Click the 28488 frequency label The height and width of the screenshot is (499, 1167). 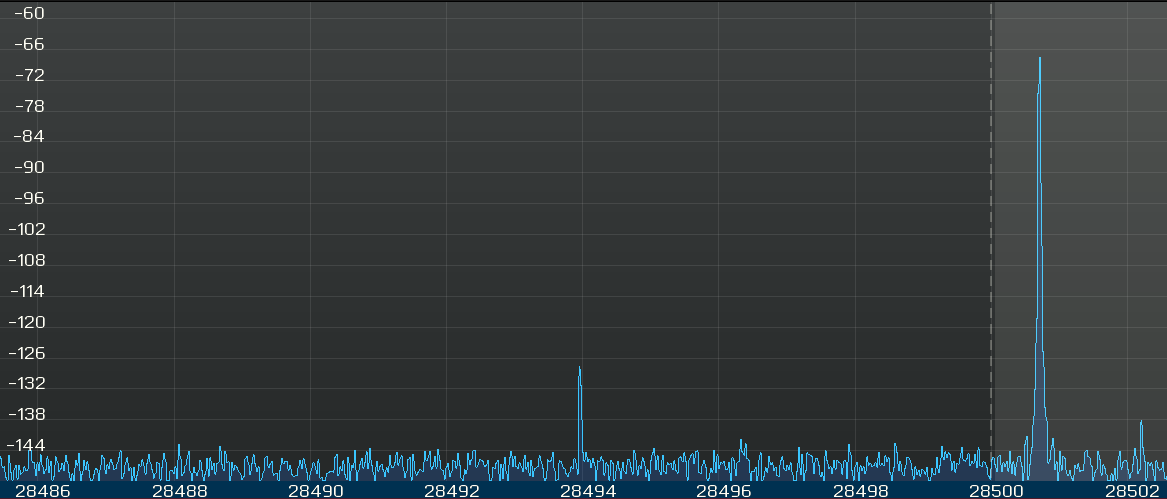pyautogui.click(x=180, y=491)
